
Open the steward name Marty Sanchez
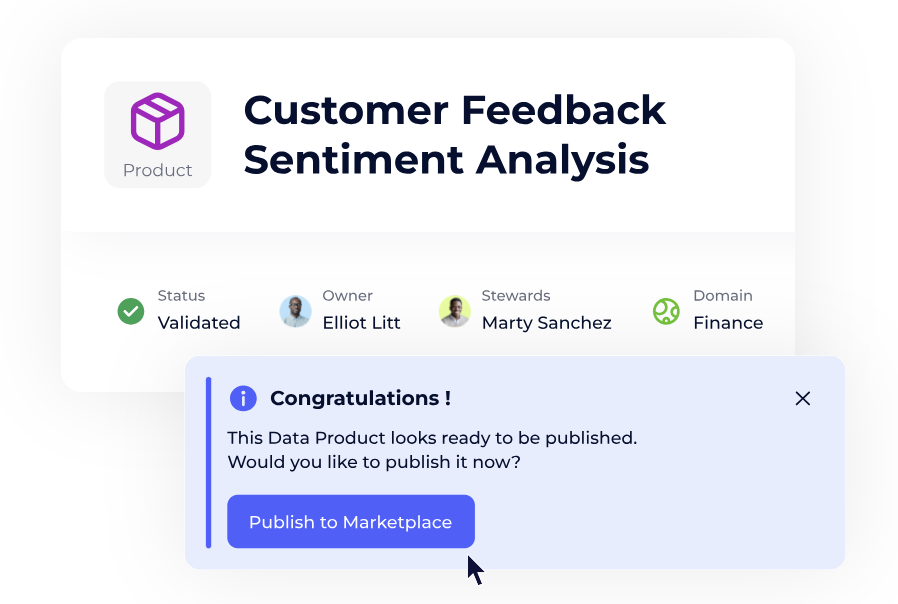click(546, 323)
